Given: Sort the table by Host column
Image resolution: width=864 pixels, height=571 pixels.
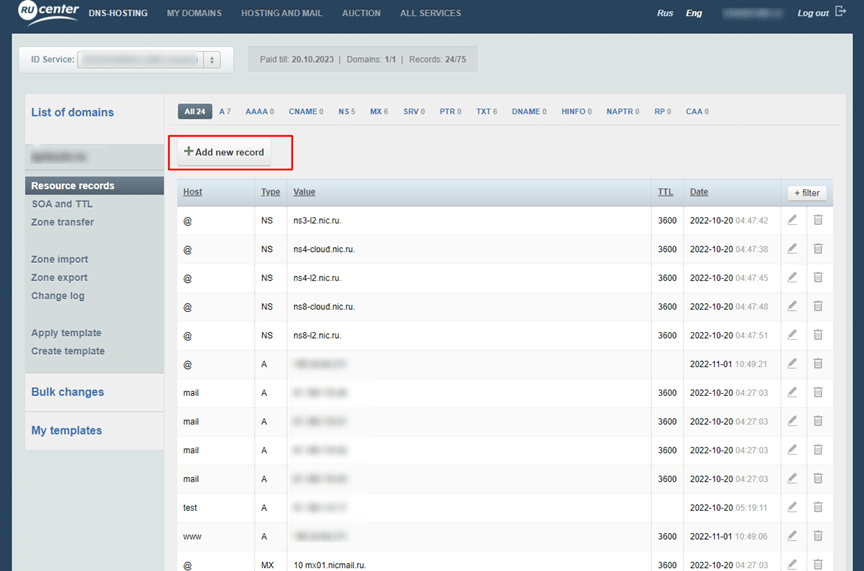Looking at the screenshot, I should pyautogui.click(x=192, y=192).
